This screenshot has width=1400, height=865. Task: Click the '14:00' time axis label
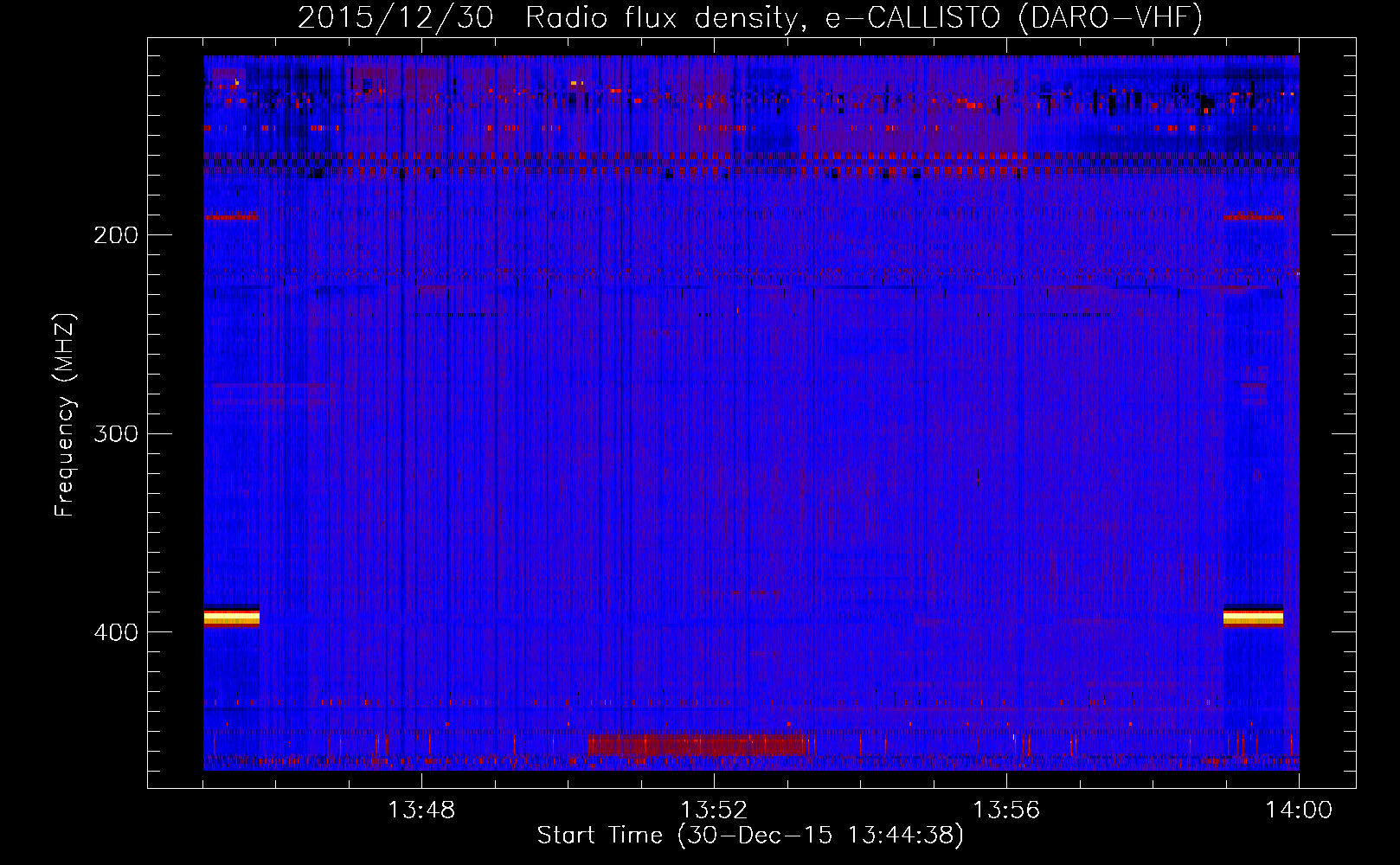pyautogui.click(x=1299, y=811)
